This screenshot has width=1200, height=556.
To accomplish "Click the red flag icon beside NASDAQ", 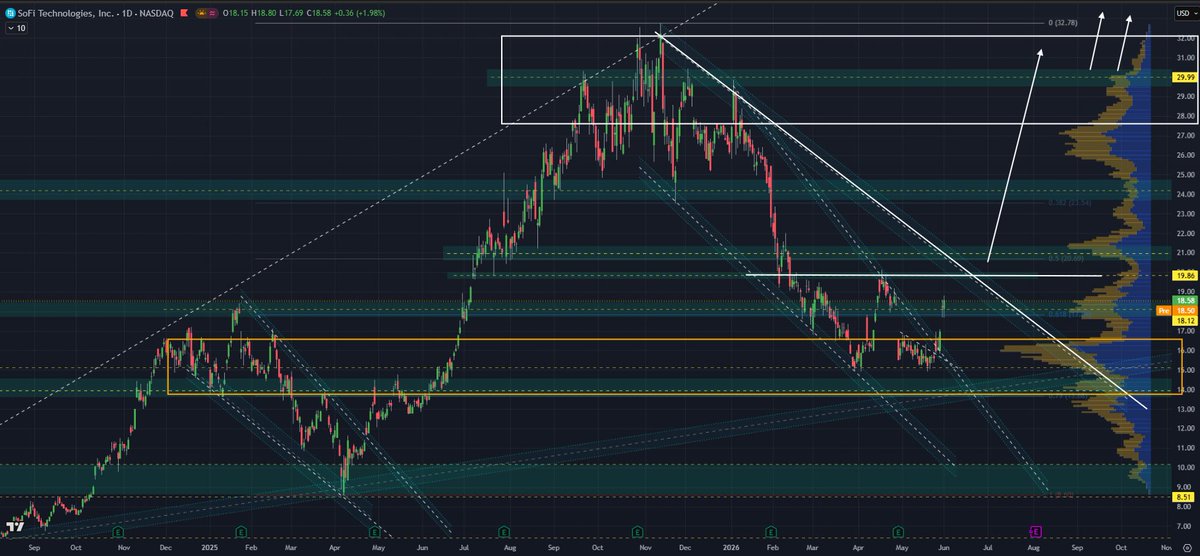I will [183, 12].
